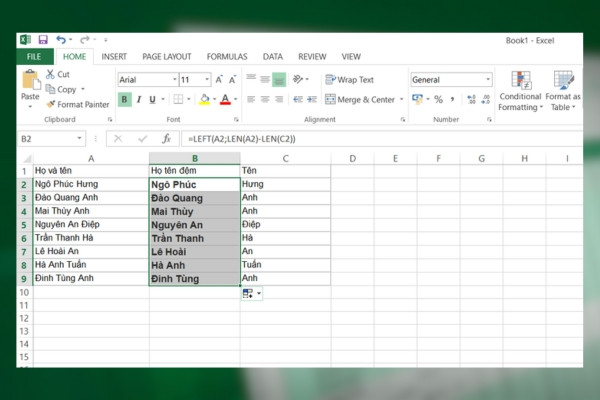
Task: Click the Paste clipboard icon
Action: click(31, 80)
